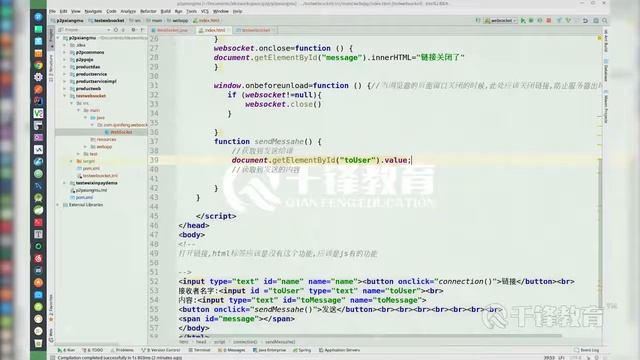Open the red NetEase music icon in dock
Image resolution: width=640 pixels, height=360 pixels.
pos(38,258)
